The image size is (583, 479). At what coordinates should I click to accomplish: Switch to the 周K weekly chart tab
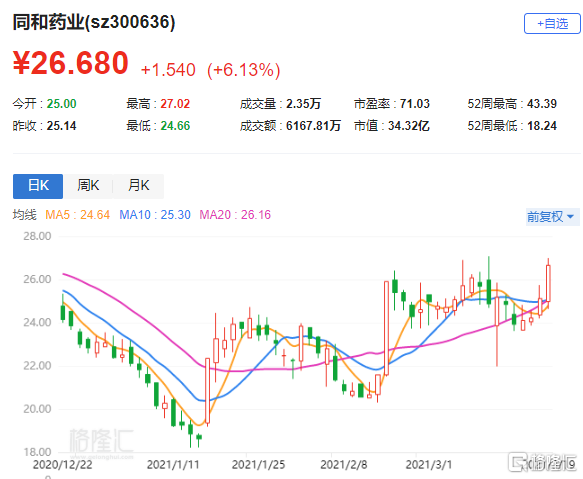click(x=88, y=186)
